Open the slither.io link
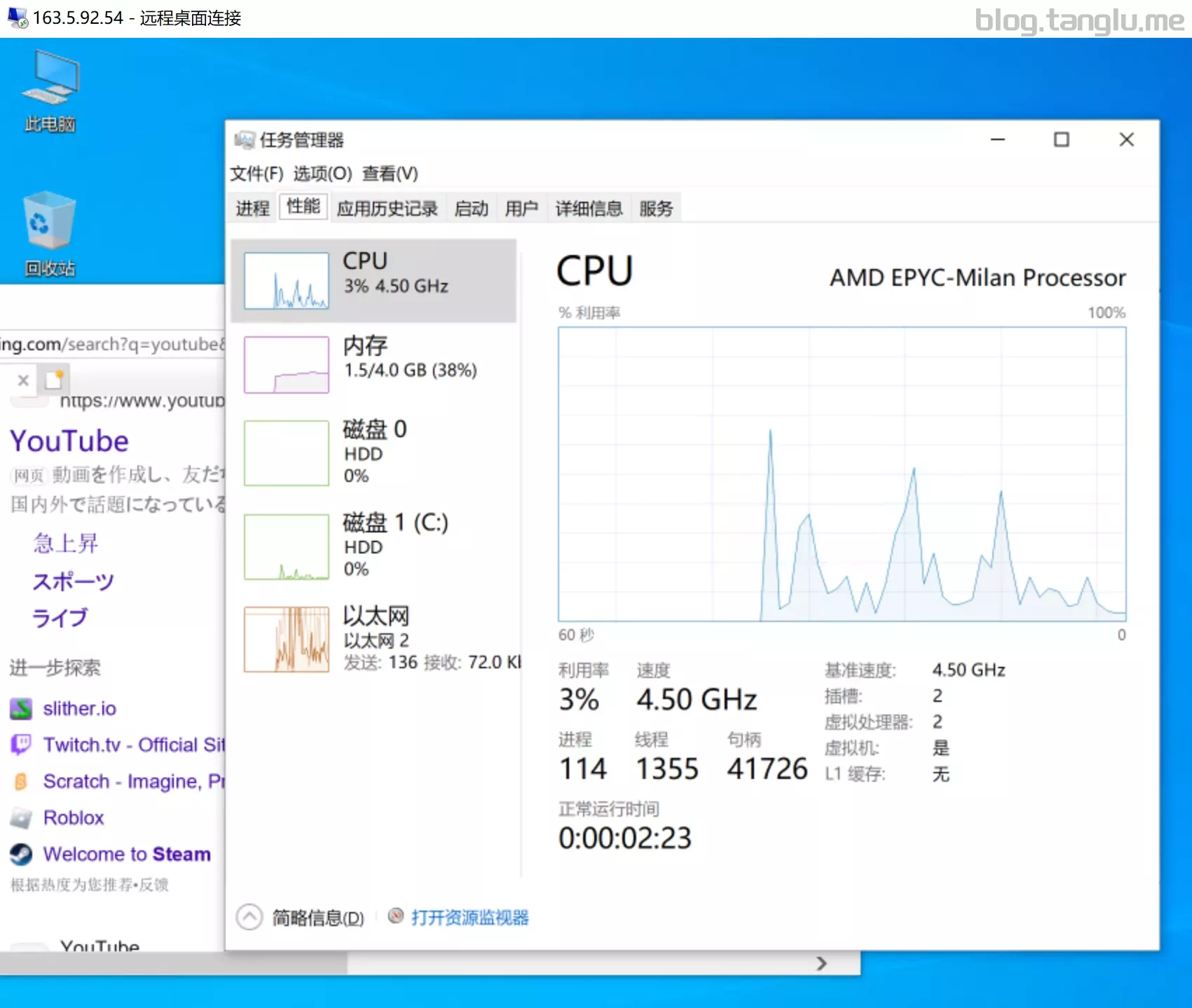 pyautogui.click(x=79, y=709)
